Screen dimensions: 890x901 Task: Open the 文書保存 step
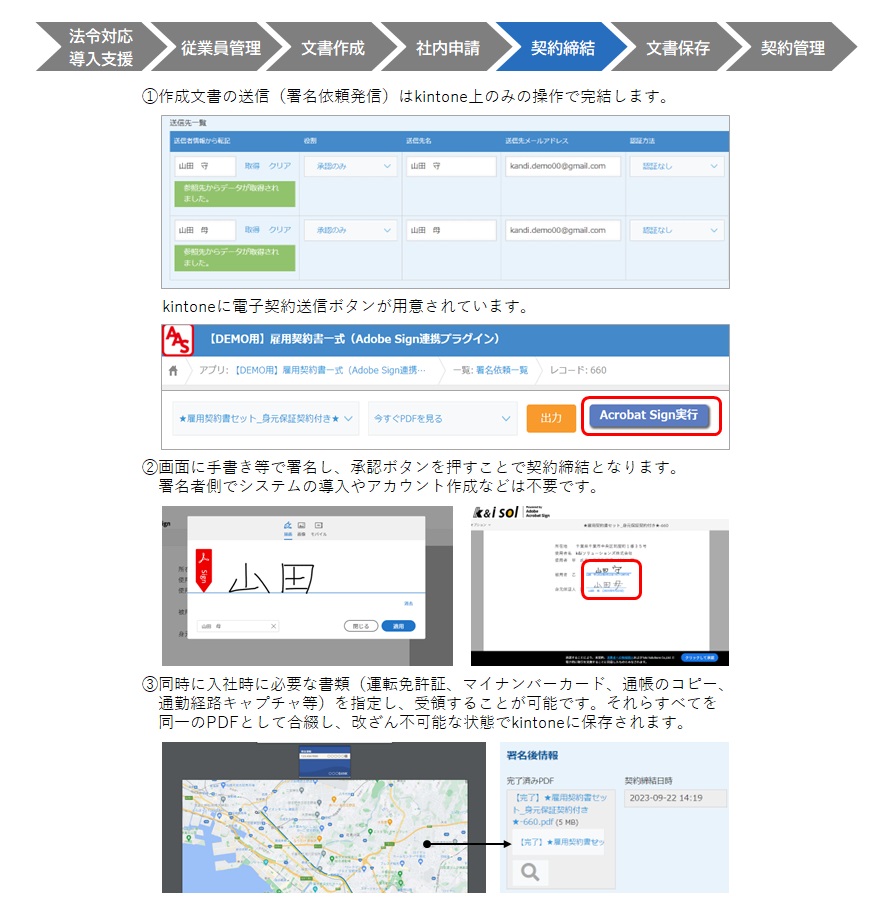pyautogui.click(x=678, y=47)
